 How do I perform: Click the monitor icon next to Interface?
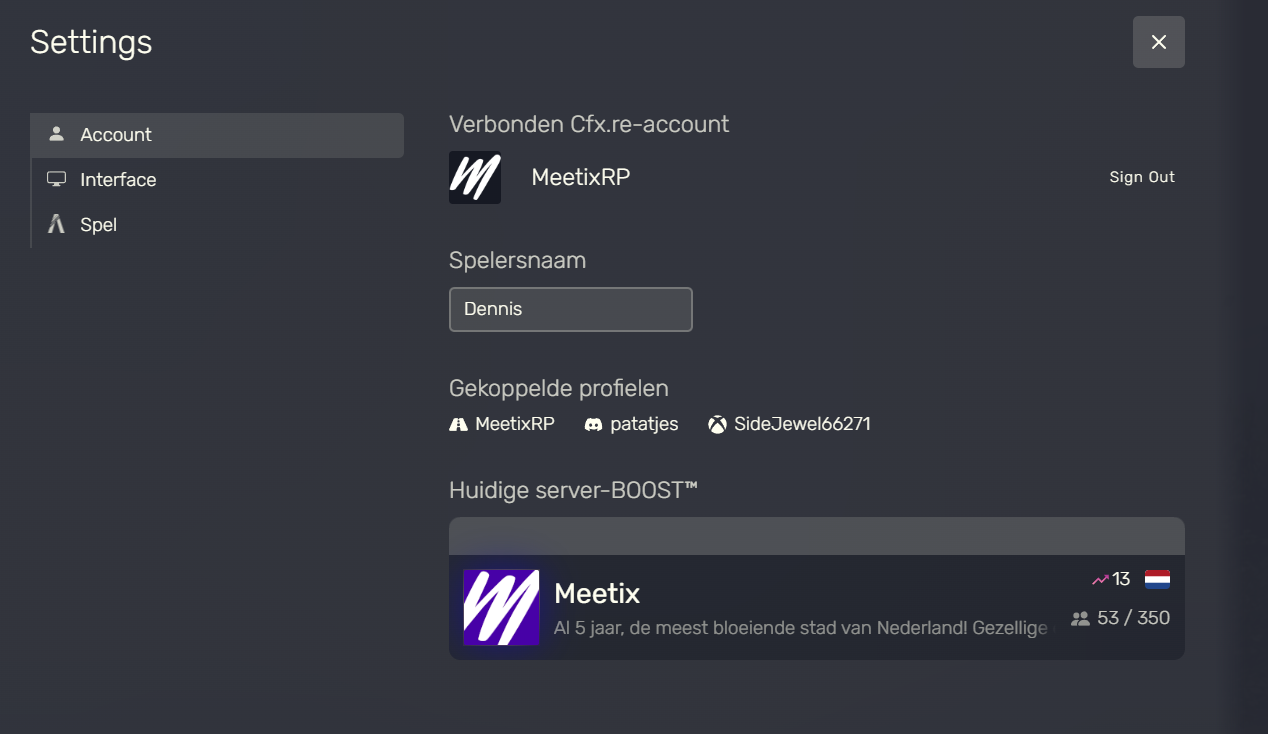(x=58, y=179)
